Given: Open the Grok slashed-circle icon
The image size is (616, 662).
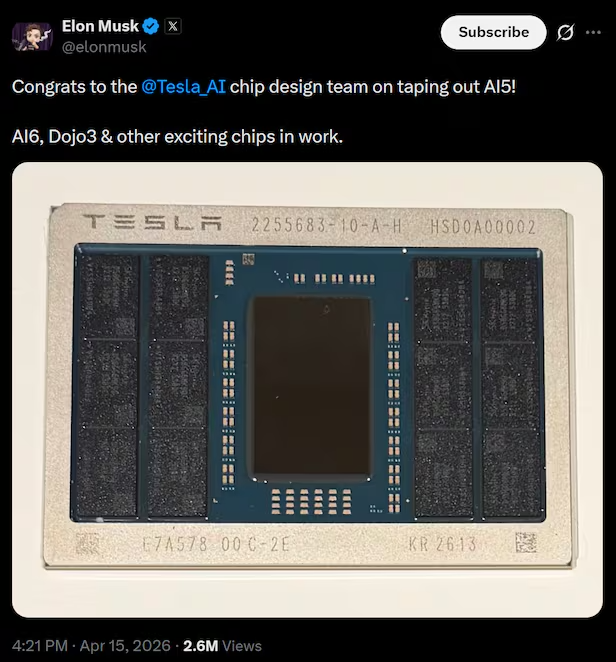Looking at the screenshot, I should [565, 32].
